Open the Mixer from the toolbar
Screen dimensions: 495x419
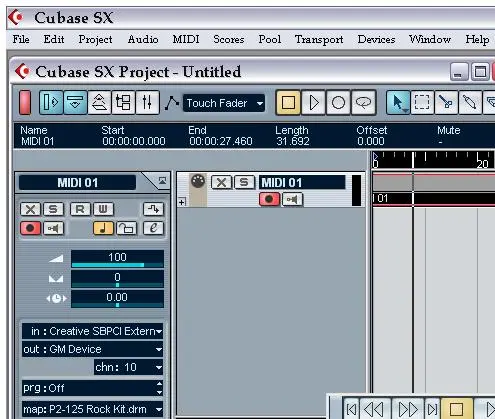click(147, 102)
